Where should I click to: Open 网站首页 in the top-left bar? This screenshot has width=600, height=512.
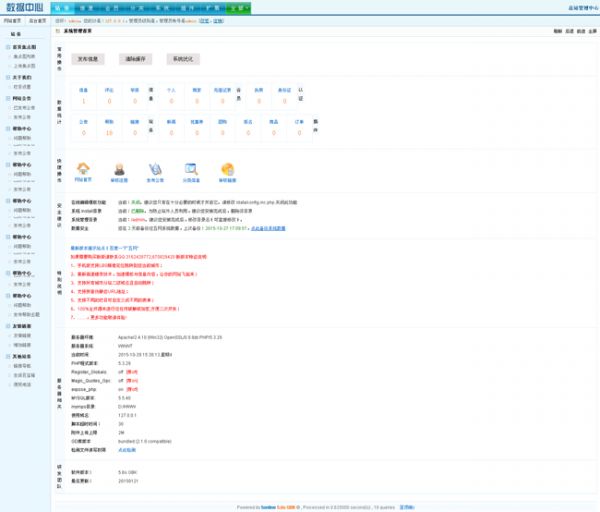point(12,21)
